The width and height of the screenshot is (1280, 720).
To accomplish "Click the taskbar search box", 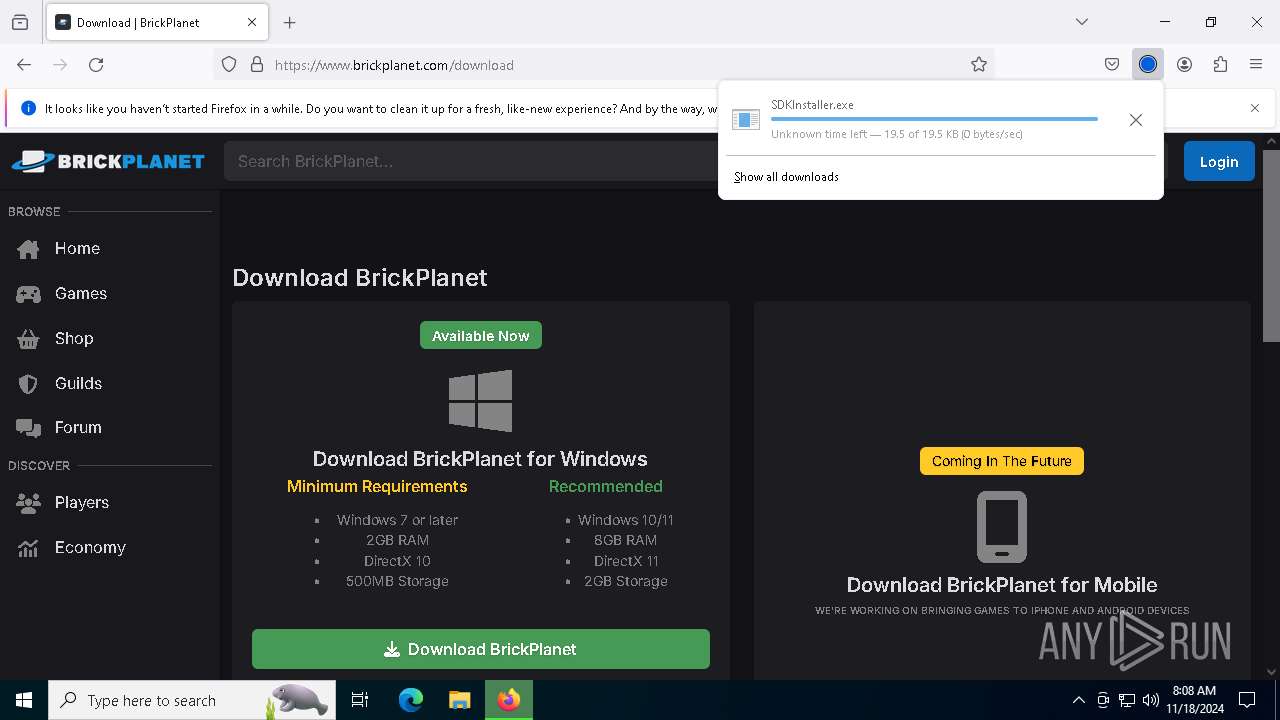I will 192,700.
